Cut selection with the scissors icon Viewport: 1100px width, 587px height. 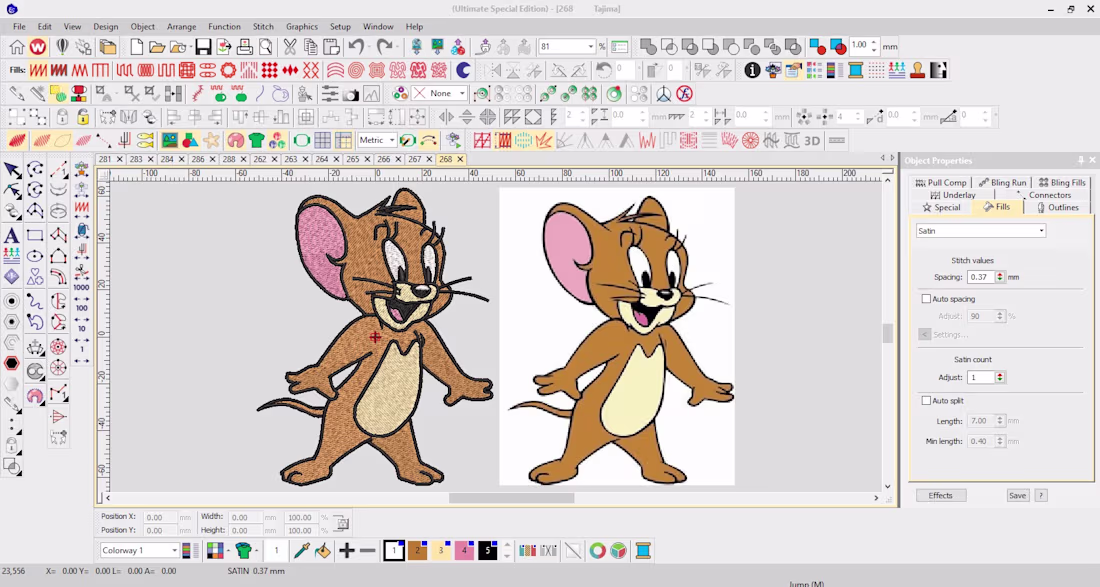coord(289,47)
